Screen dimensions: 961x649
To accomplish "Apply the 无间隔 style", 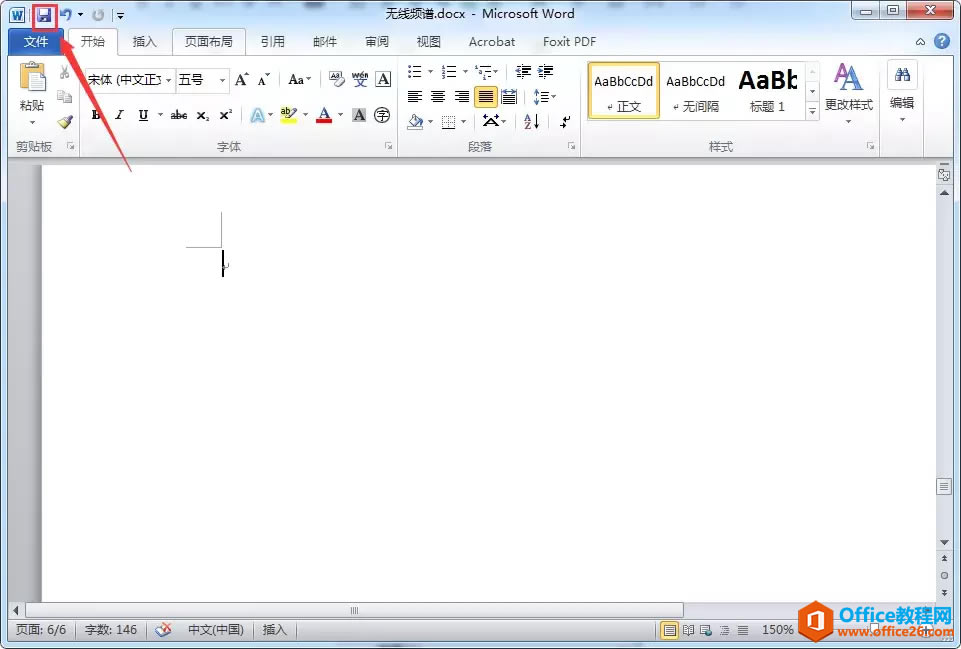I will point(696,90).
